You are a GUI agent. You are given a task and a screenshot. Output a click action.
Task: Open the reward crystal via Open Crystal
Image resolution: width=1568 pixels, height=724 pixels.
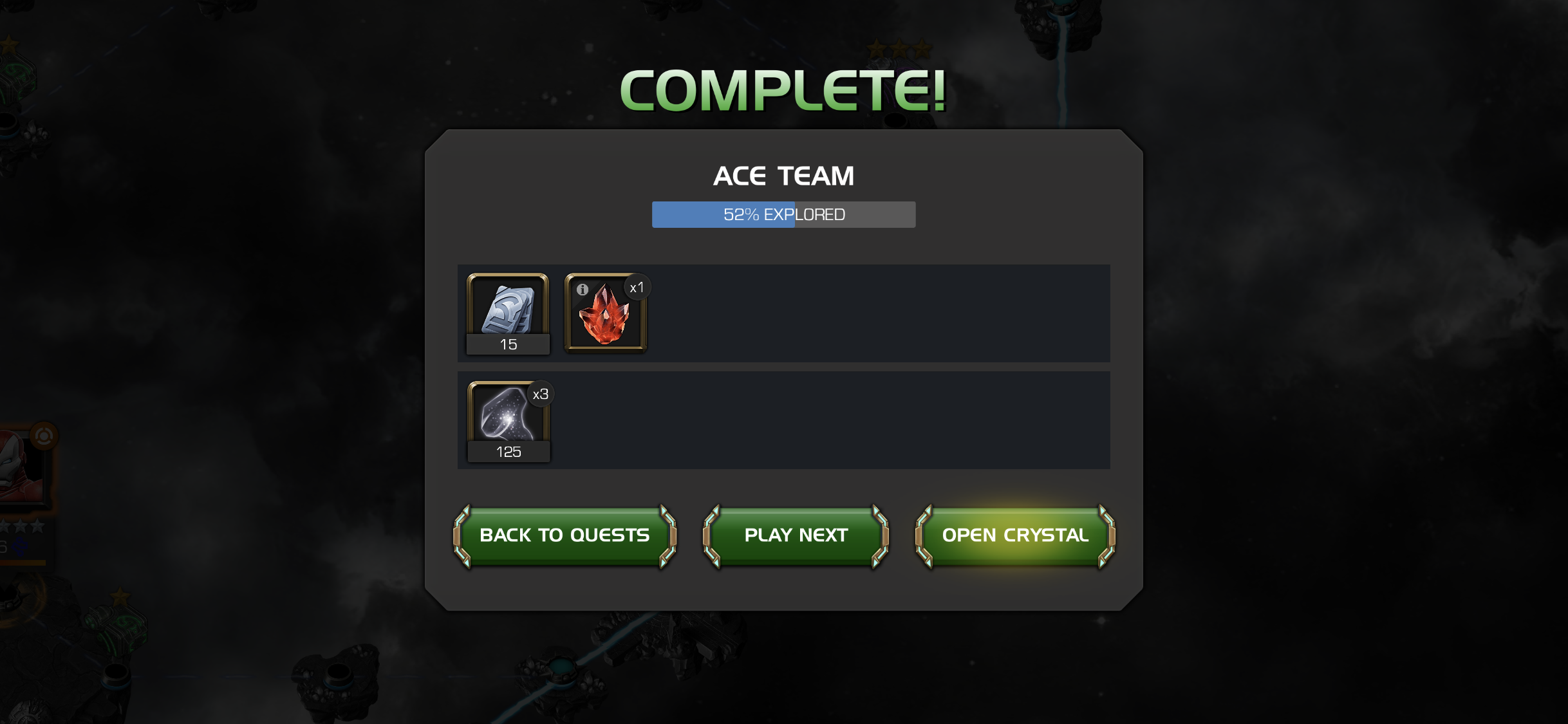click(x=1015, y=536)
